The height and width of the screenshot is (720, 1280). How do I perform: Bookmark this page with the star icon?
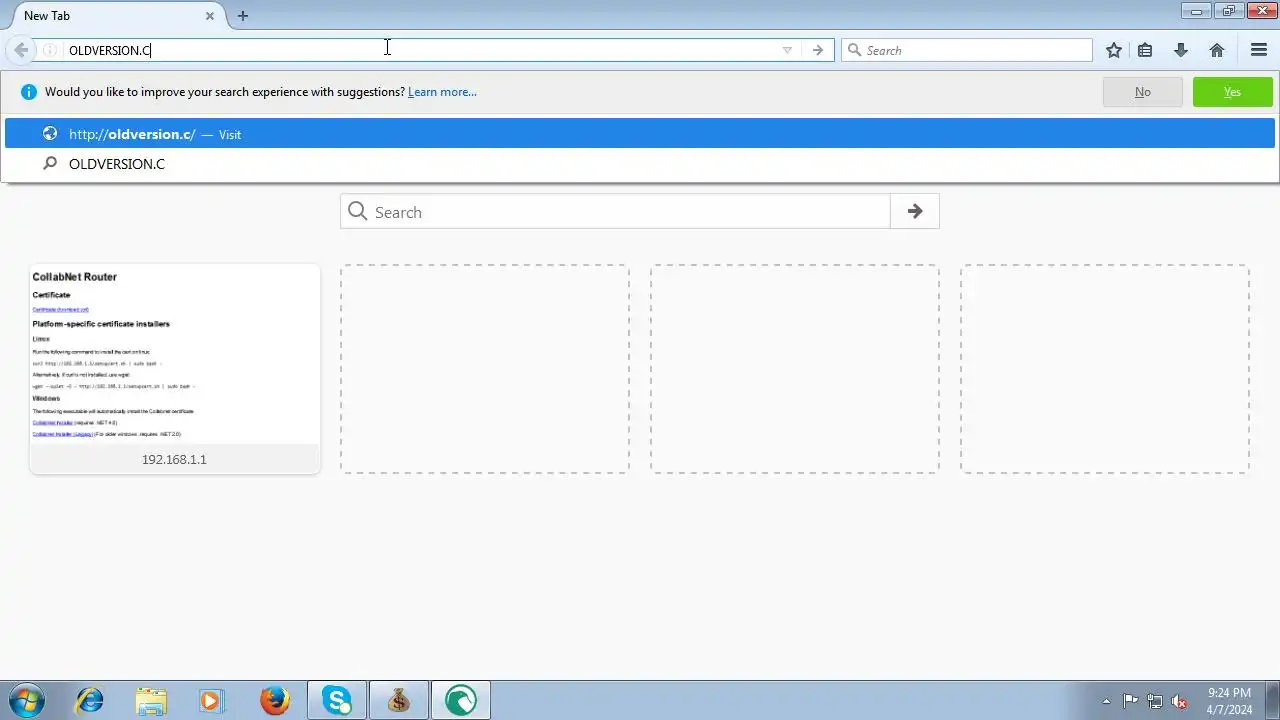[1113, 50]
